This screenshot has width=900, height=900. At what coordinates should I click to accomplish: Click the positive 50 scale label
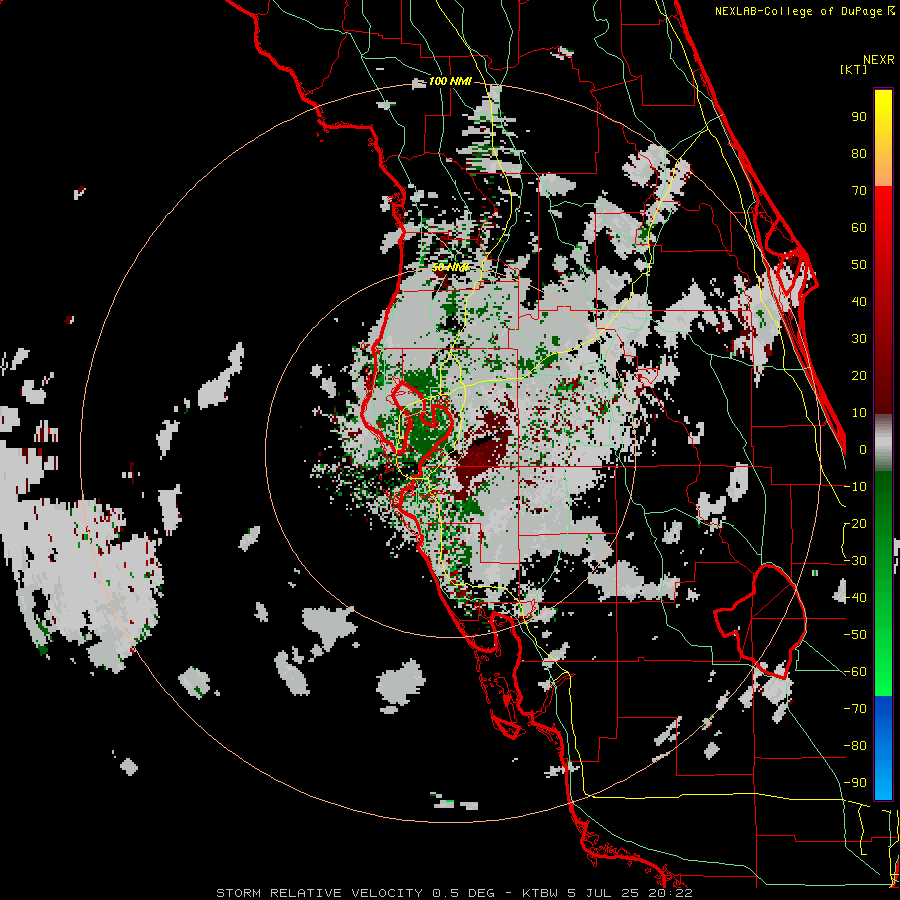859,265
